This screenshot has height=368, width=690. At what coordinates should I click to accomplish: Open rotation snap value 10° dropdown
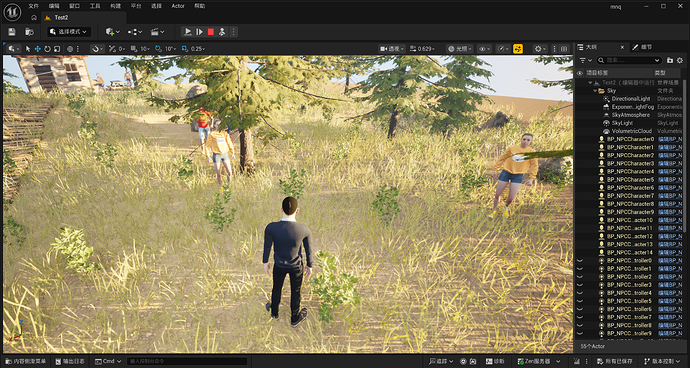click(x=171, y=49)
